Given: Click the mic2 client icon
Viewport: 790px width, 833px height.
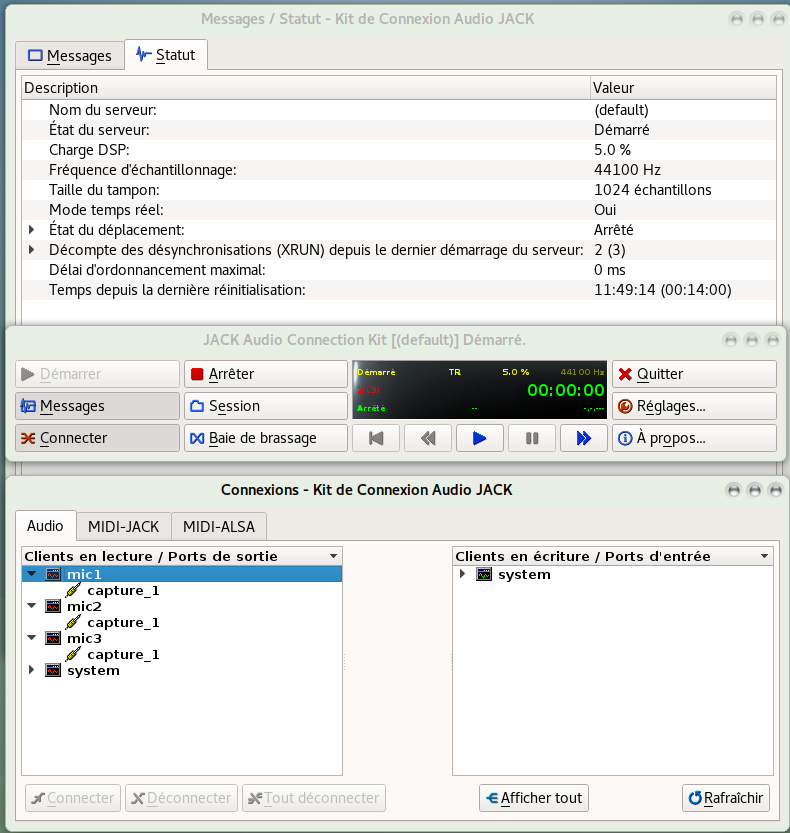Looking at the screenshot, I should click(53, 606).
